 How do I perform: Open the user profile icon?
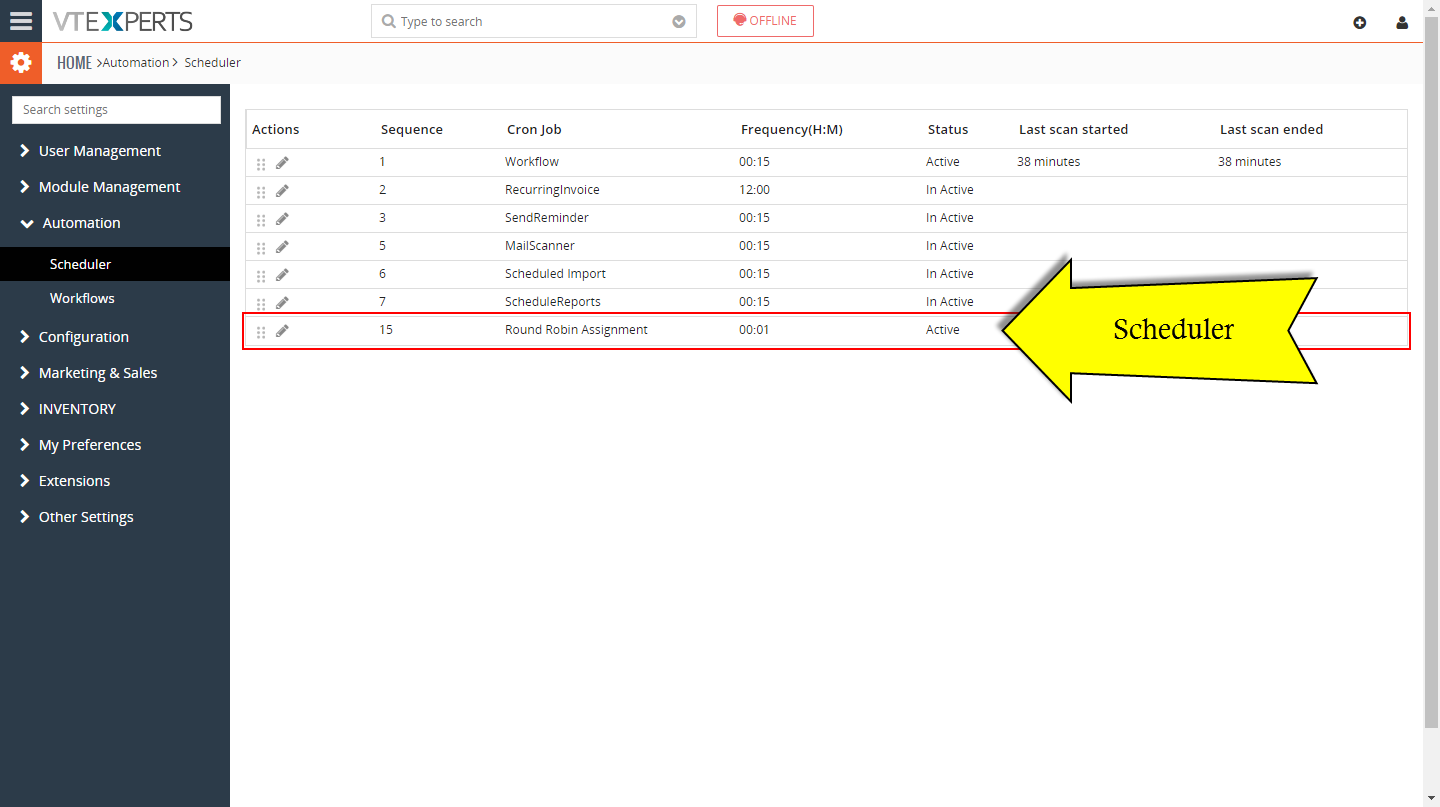[1402, 22]
